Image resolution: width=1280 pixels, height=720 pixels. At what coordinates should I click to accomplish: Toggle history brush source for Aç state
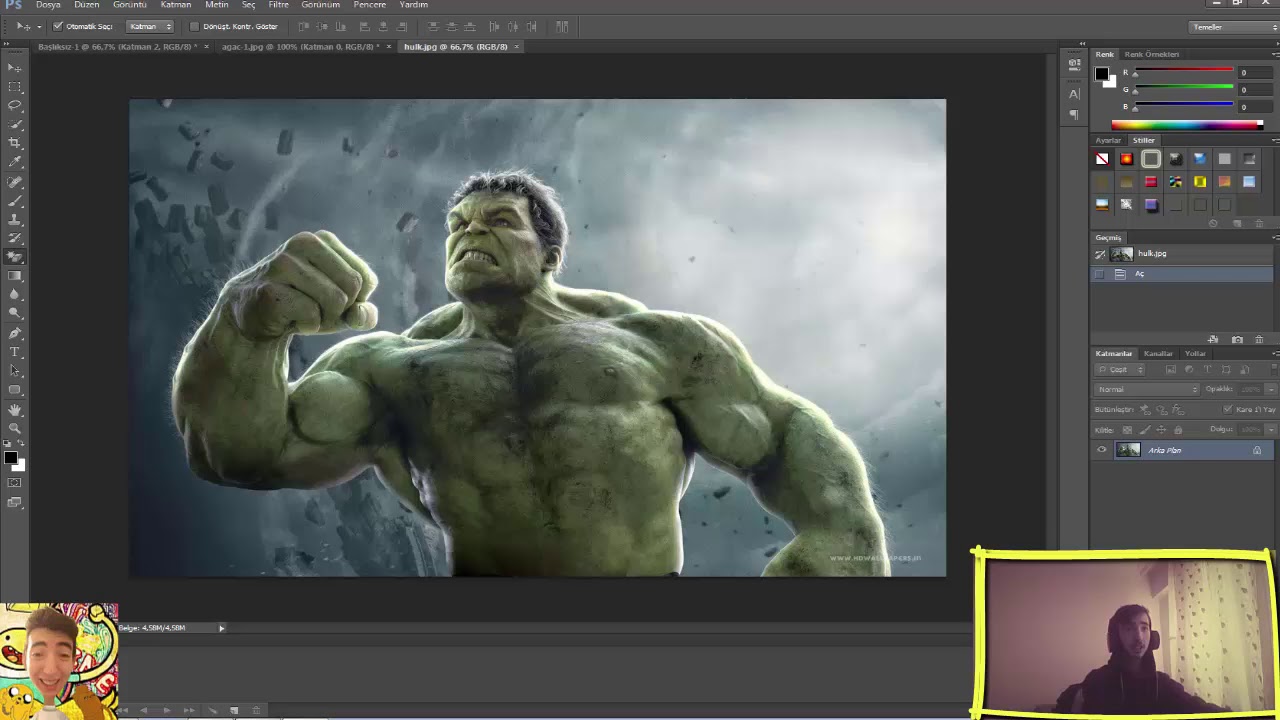[1100, 274]
